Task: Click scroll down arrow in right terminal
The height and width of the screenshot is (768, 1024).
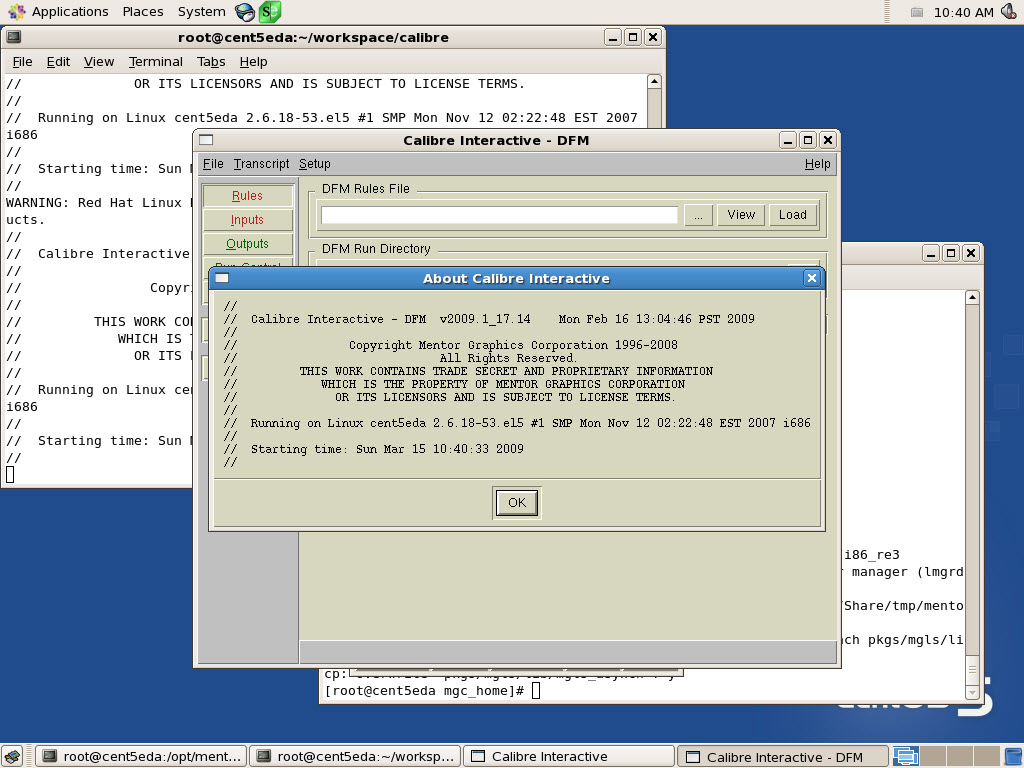Action: 972,692
